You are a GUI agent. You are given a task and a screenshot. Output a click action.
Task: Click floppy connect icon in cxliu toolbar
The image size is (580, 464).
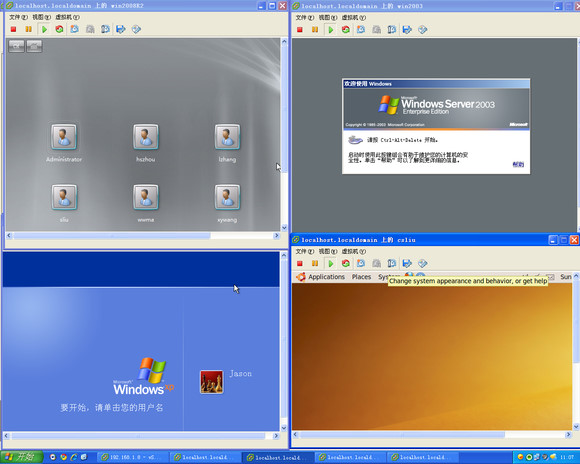click(407, 263)
